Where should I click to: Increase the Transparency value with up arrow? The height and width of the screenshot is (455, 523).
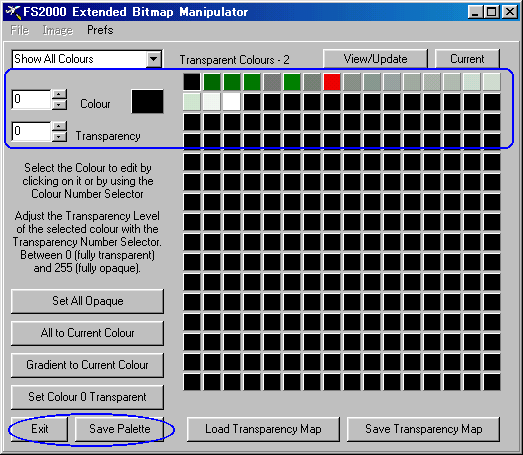59,126
